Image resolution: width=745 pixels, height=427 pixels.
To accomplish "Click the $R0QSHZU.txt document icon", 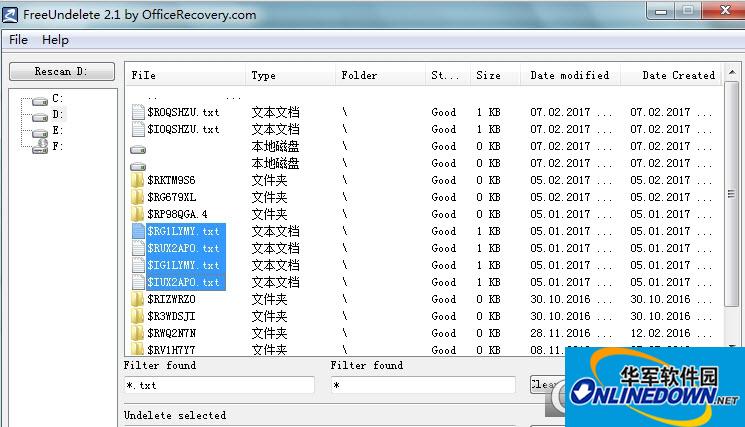I will tap(138, 112).
